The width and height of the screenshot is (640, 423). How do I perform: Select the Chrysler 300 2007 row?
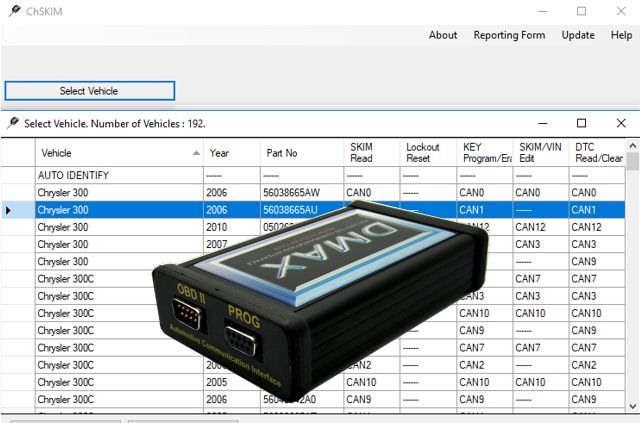tap(330, 244)
